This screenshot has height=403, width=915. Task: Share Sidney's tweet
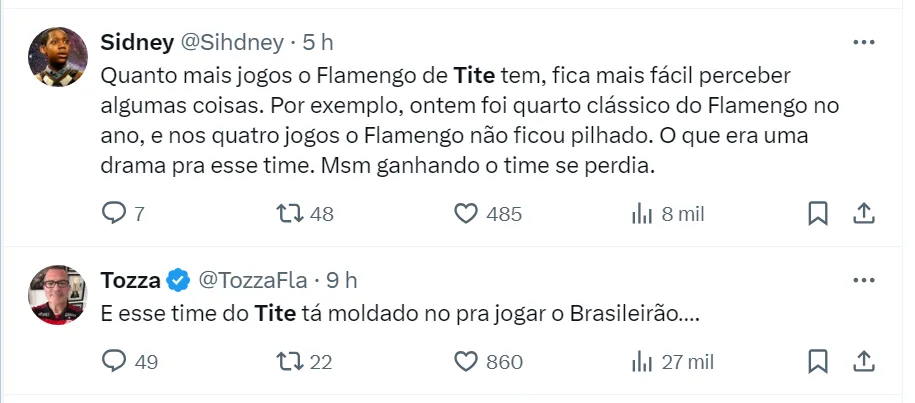[x=864, y=213]
